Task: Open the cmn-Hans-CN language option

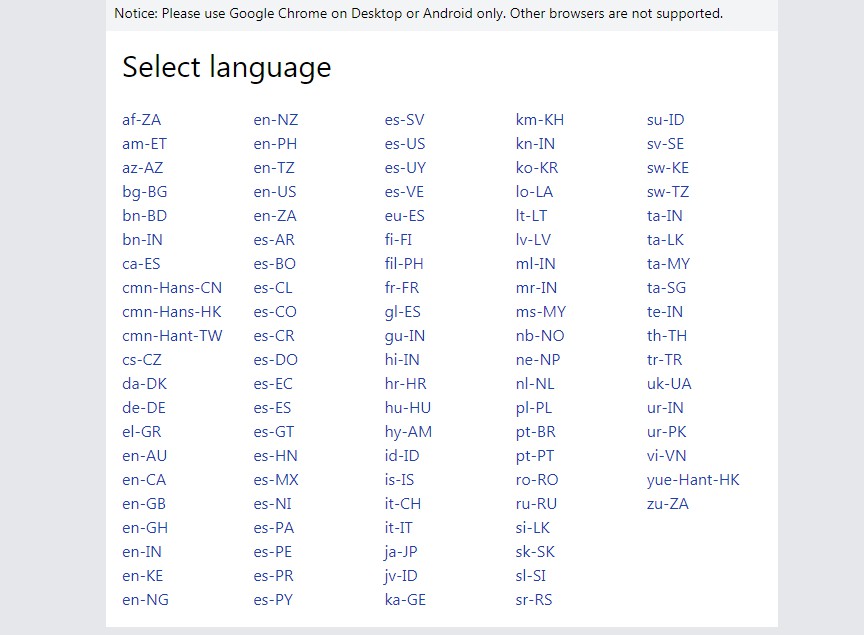Action: pyautogui.click(x=172, y=288)
